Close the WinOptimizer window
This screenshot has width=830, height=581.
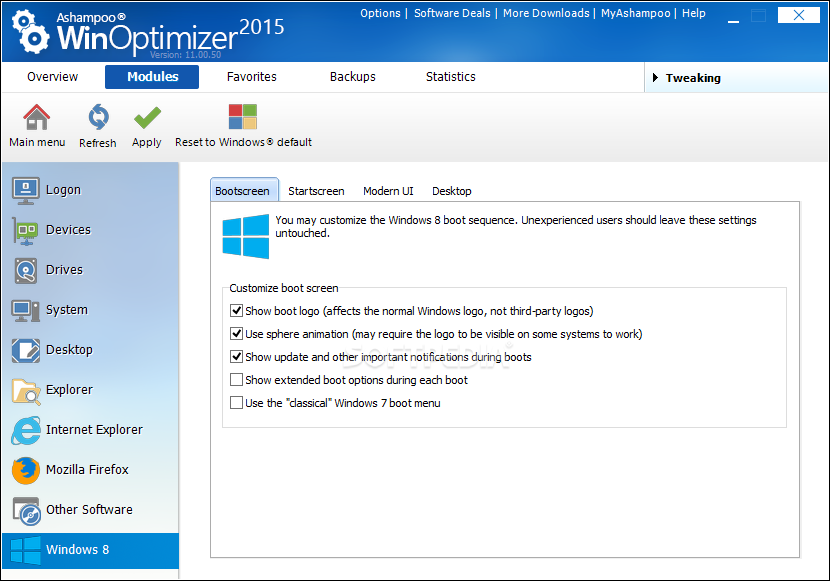798,15
